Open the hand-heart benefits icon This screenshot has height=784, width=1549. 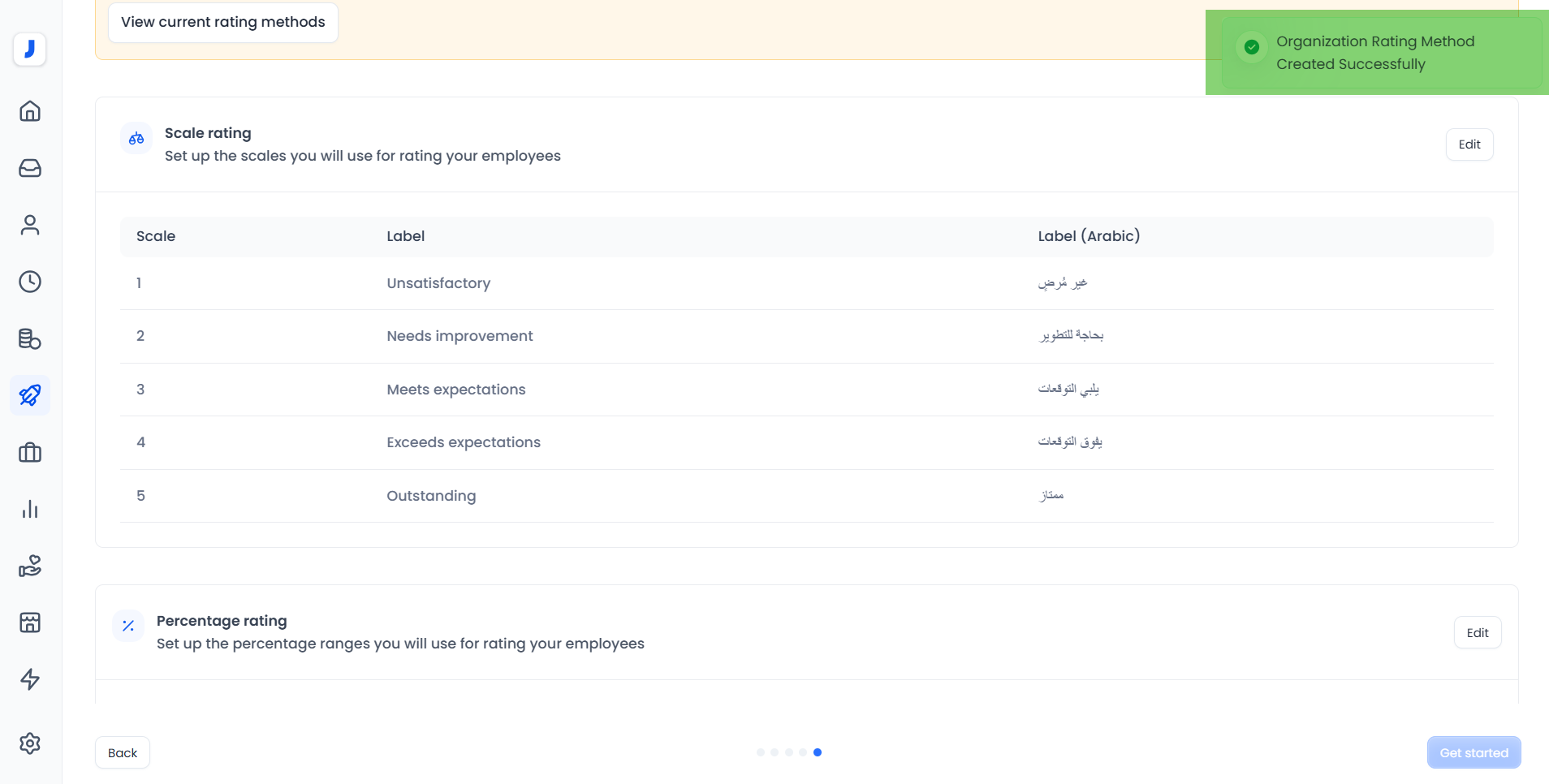pyautogui.click(x=30, y=566)
